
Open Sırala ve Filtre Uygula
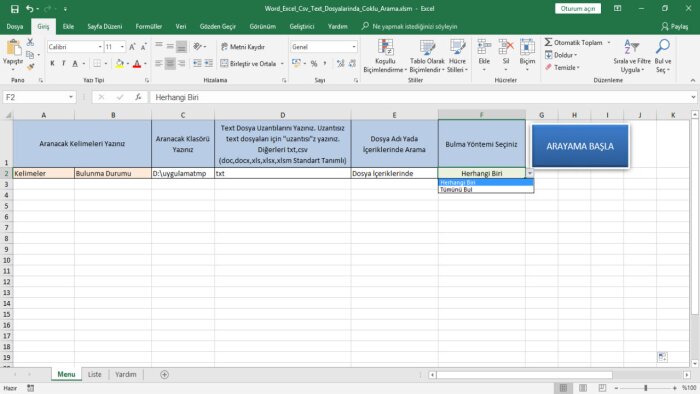[x=632, y=56]
